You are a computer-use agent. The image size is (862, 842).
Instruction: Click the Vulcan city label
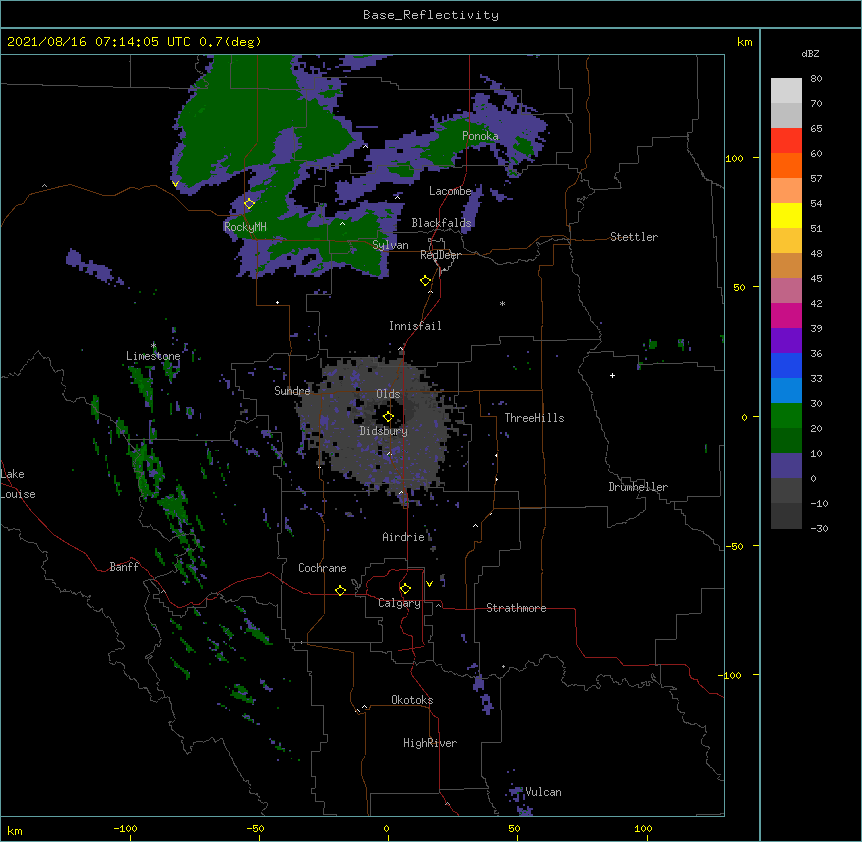[543, 792]
